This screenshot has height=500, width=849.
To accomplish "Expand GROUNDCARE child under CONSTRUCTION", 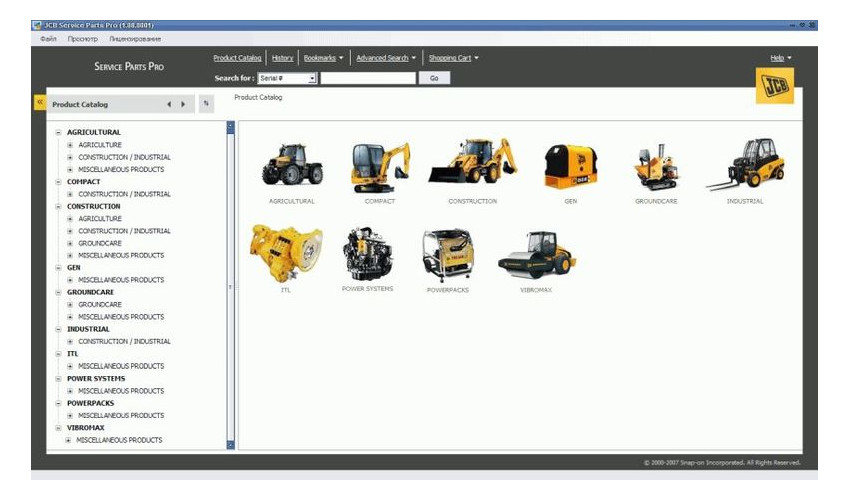I will 70,243.
